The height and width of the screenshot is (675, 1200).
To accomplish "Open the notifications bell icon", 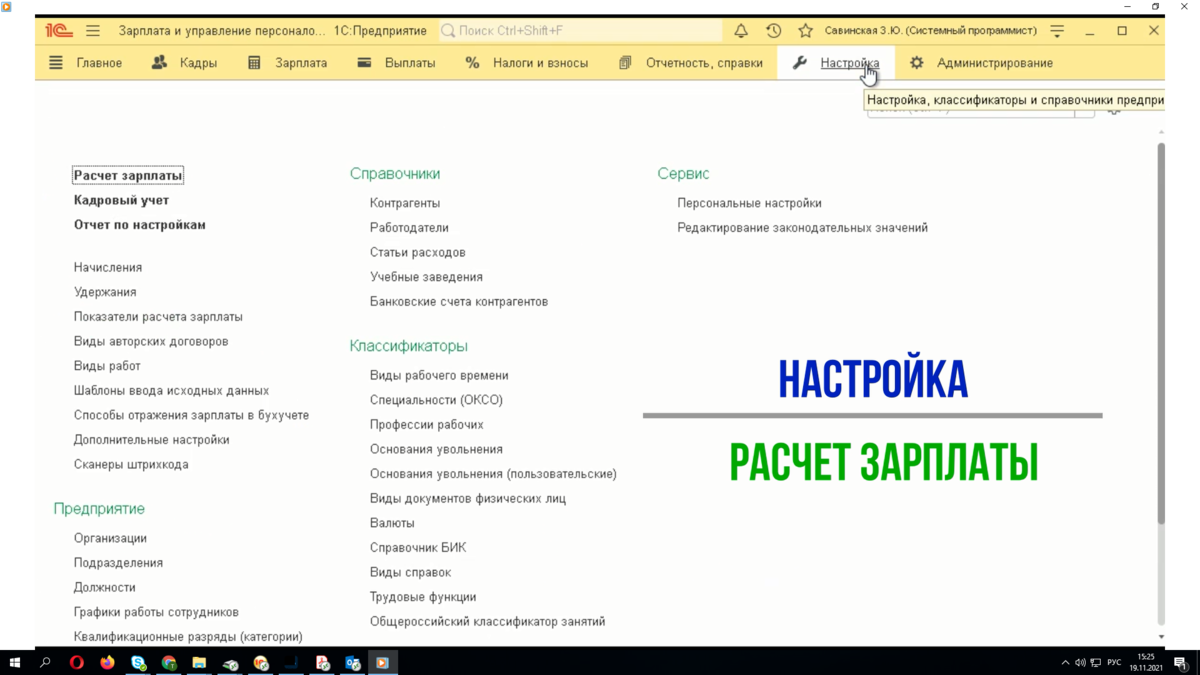I will (x=740, y=30).
